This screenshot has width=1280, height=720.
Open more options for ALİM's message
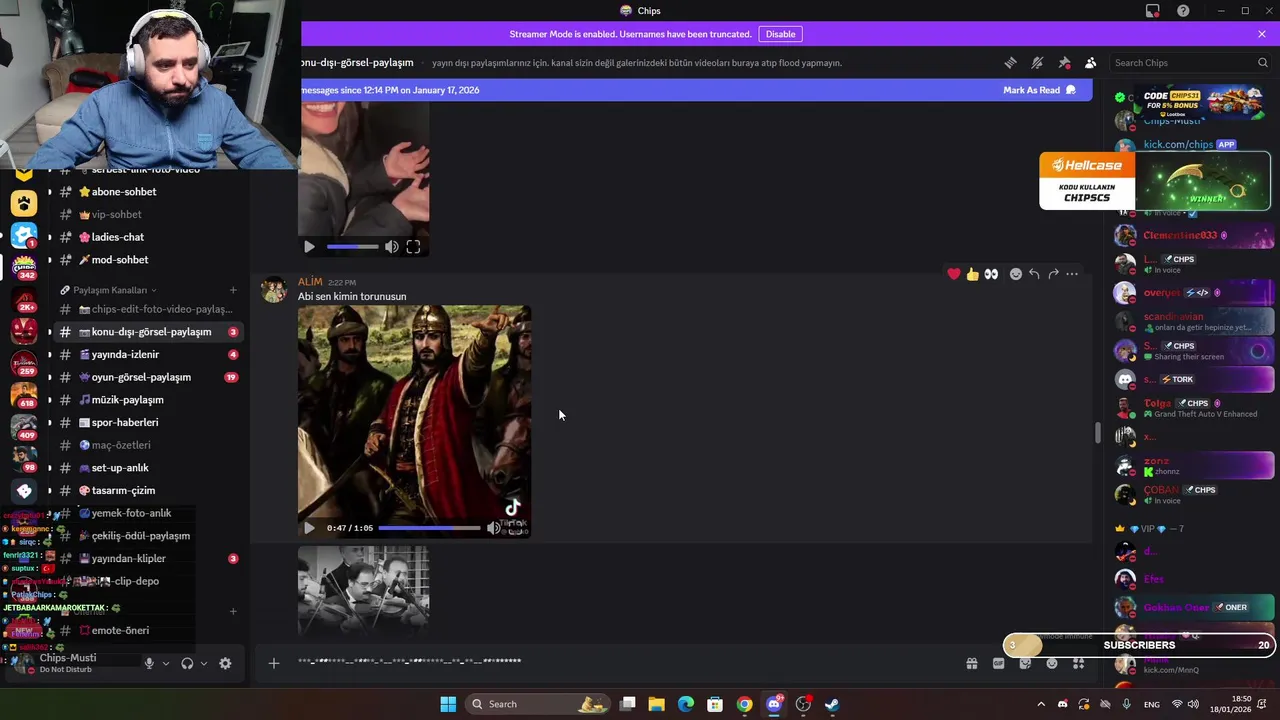(x=1072, y=274)
